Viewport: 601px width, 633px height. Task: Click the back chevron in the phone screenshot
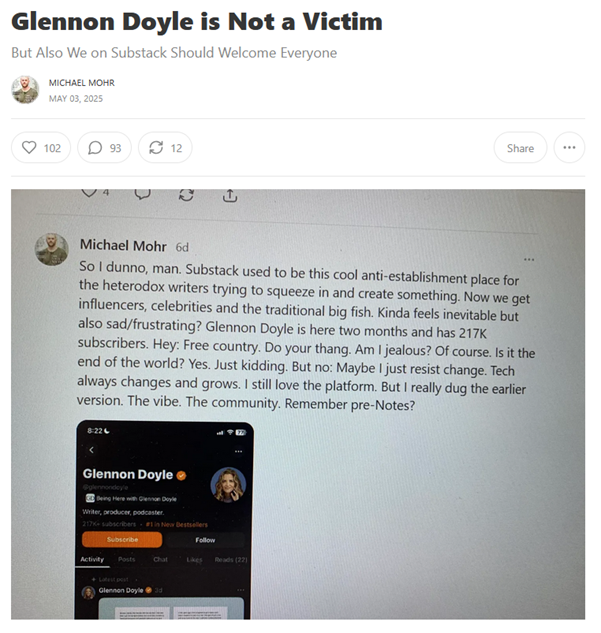point(92,450)
